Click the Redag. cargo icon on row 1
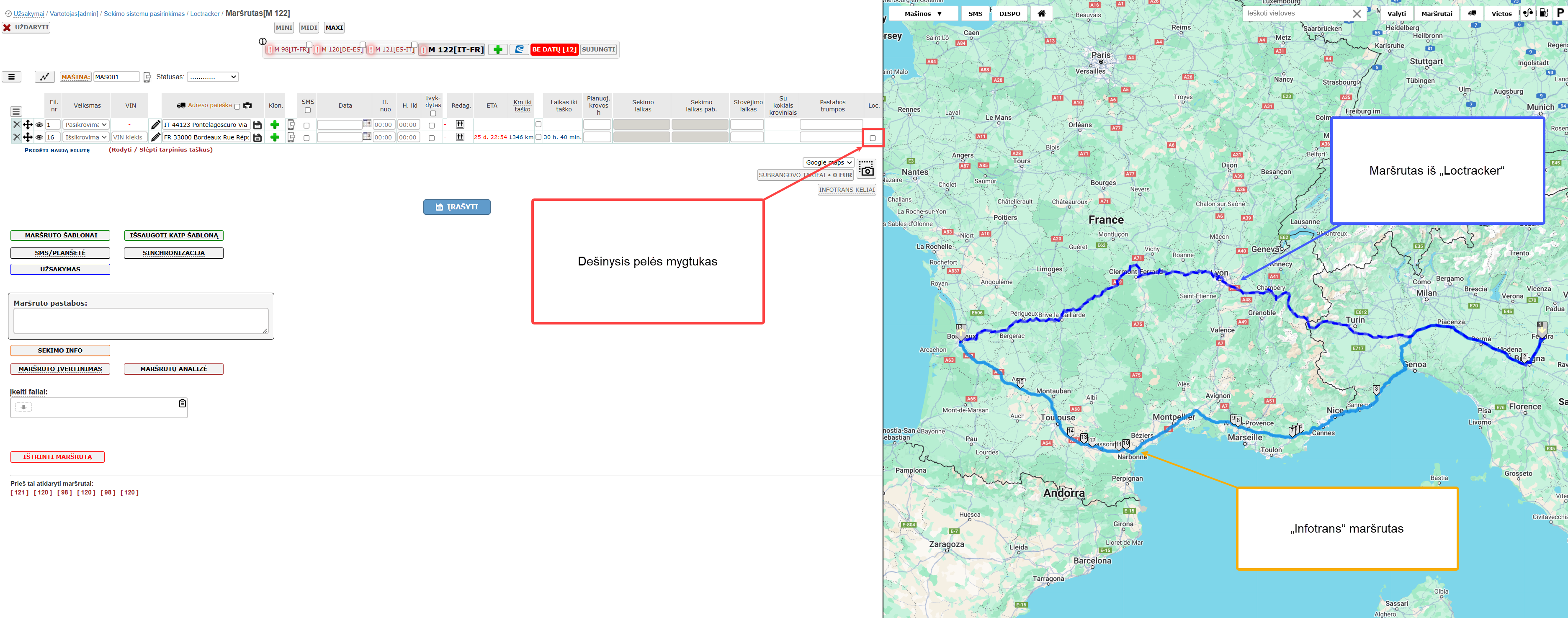Image resolution: width=1568 pixels, height=618 pixels. click(460, 124)
